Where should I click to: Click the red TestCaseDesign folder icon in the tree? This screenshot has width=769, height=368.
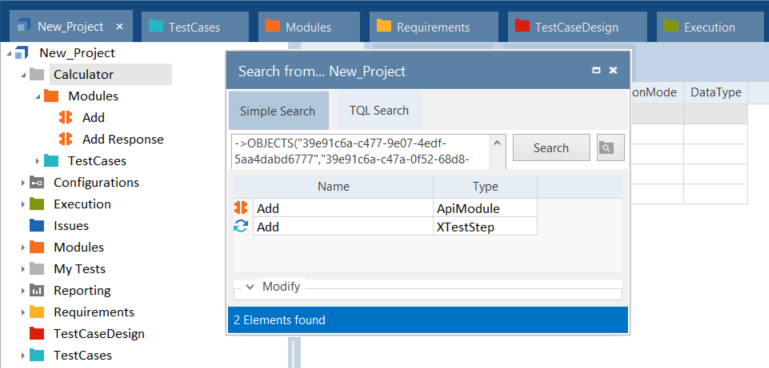point(37,333)
